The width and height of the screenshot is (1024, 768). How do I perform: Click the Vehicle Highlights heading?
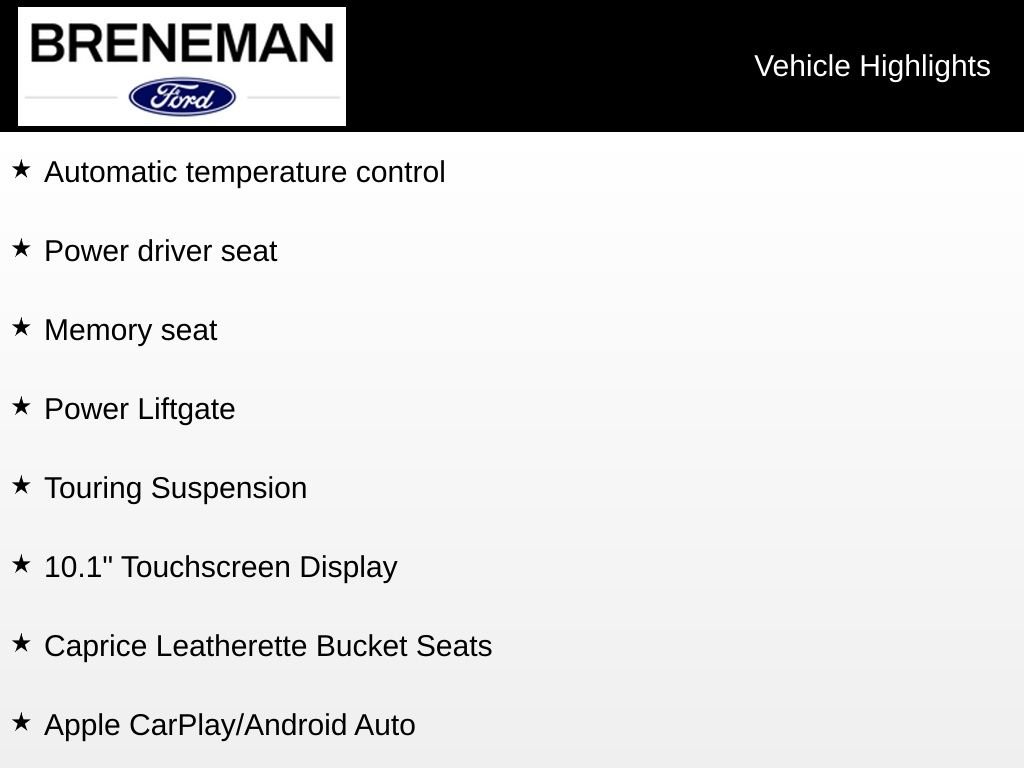(x=872, y=66)
